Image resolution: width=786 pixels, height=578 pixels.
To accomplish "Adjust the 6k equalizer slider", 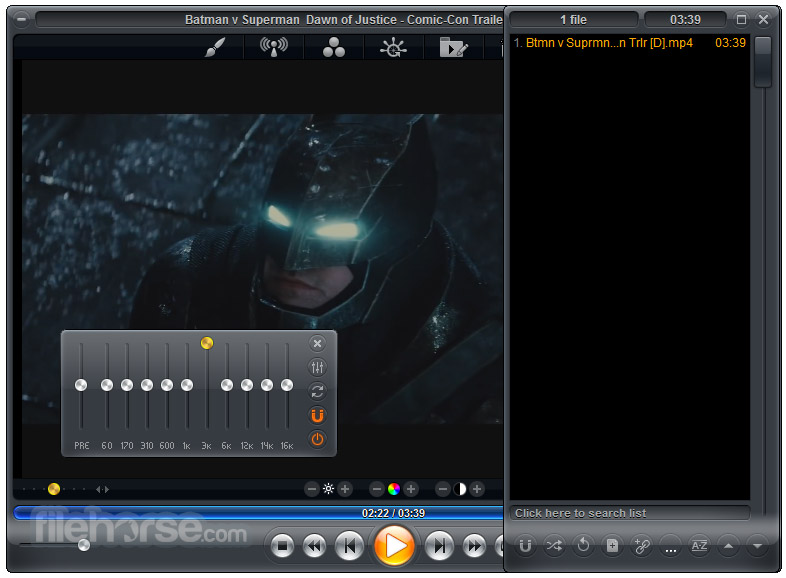I will [227, 385].
